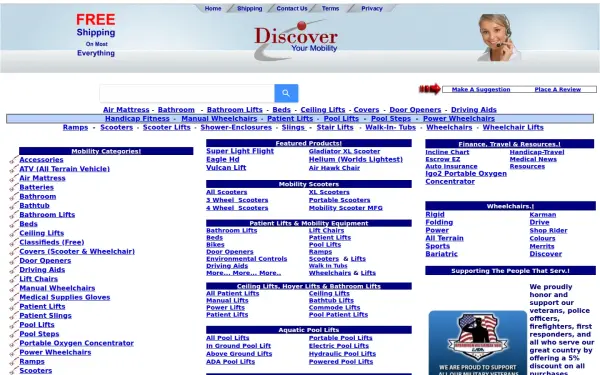
Task: Click the bullet icon beside Batteries
Action: coord(14,188)
